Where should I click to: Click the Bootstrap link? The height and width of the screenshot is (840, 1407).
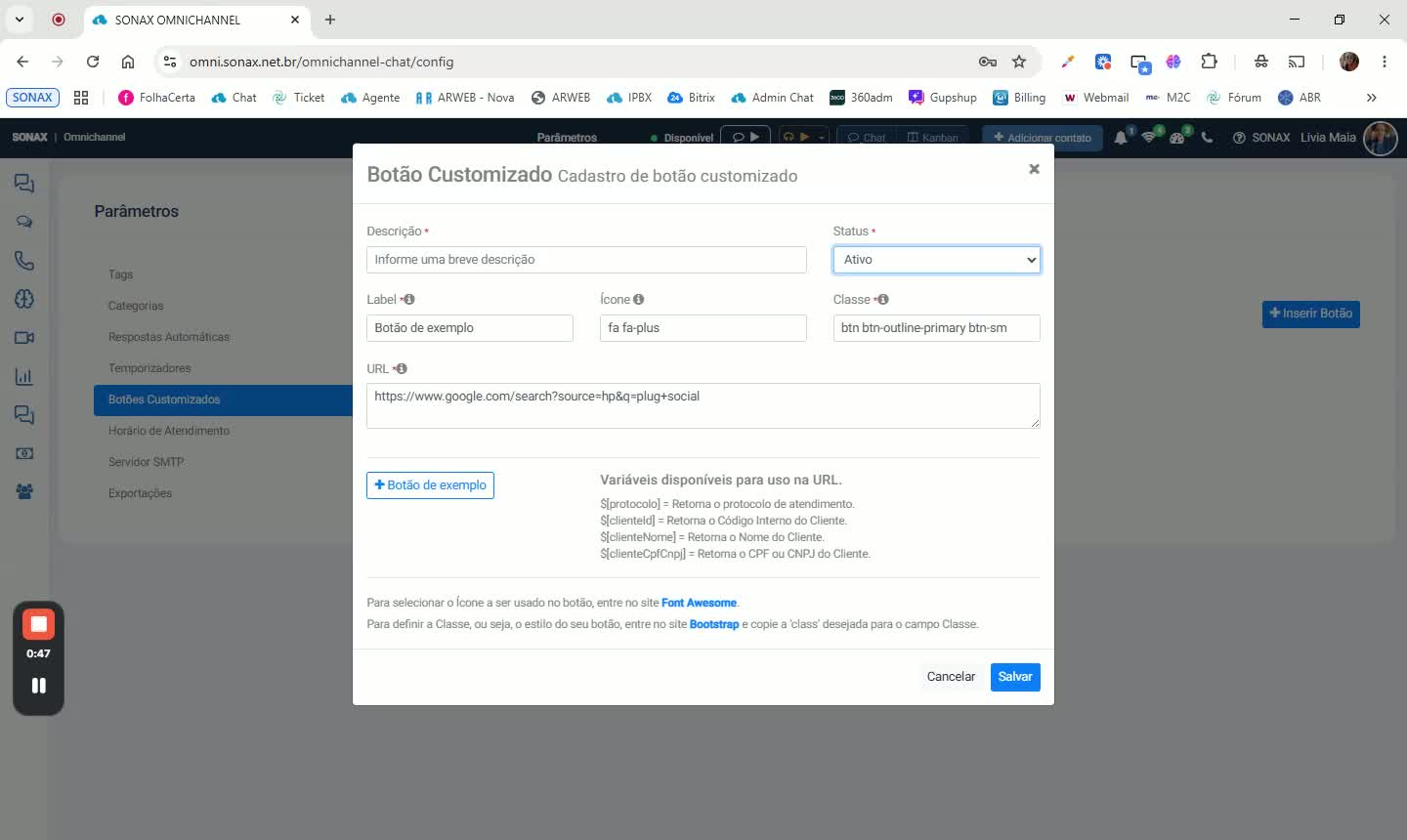click(x=714, y=624)
